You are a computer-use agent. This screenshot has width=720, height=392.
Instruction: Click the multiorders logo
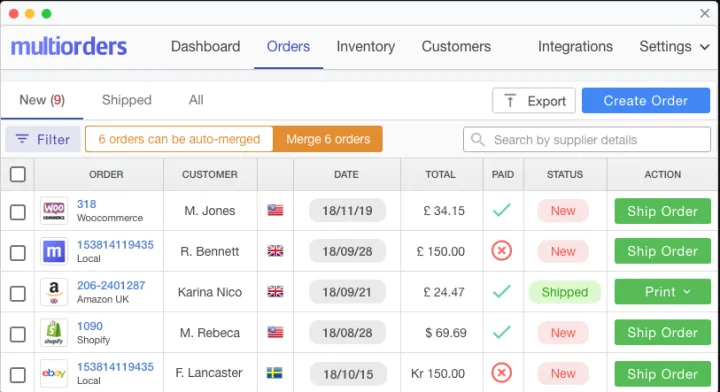[x=69, y=47]
